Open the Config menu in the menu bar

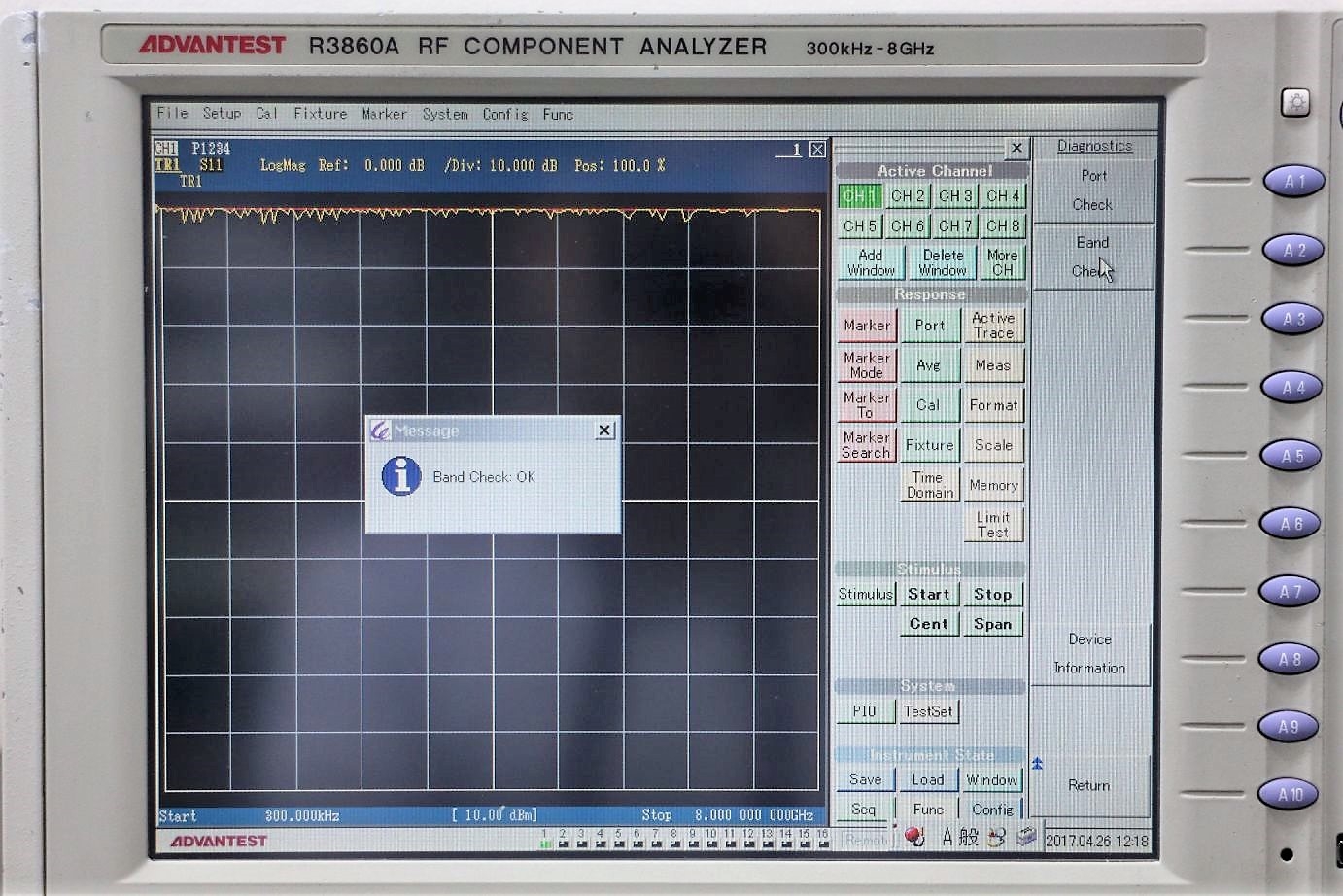[x=505, y=114]
